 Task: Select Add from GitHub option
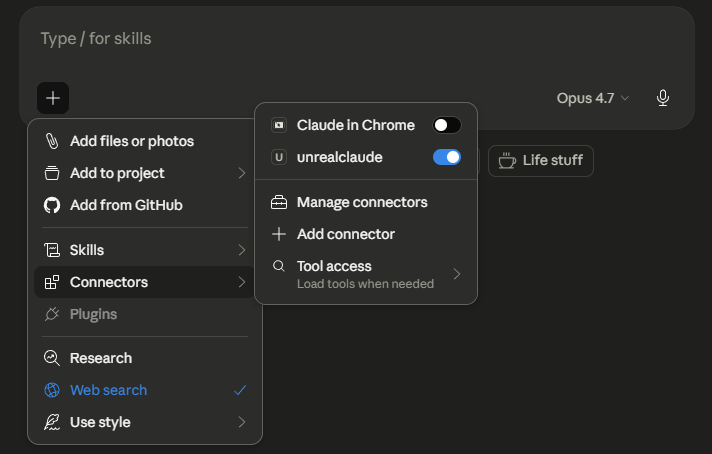pos(144,205)
